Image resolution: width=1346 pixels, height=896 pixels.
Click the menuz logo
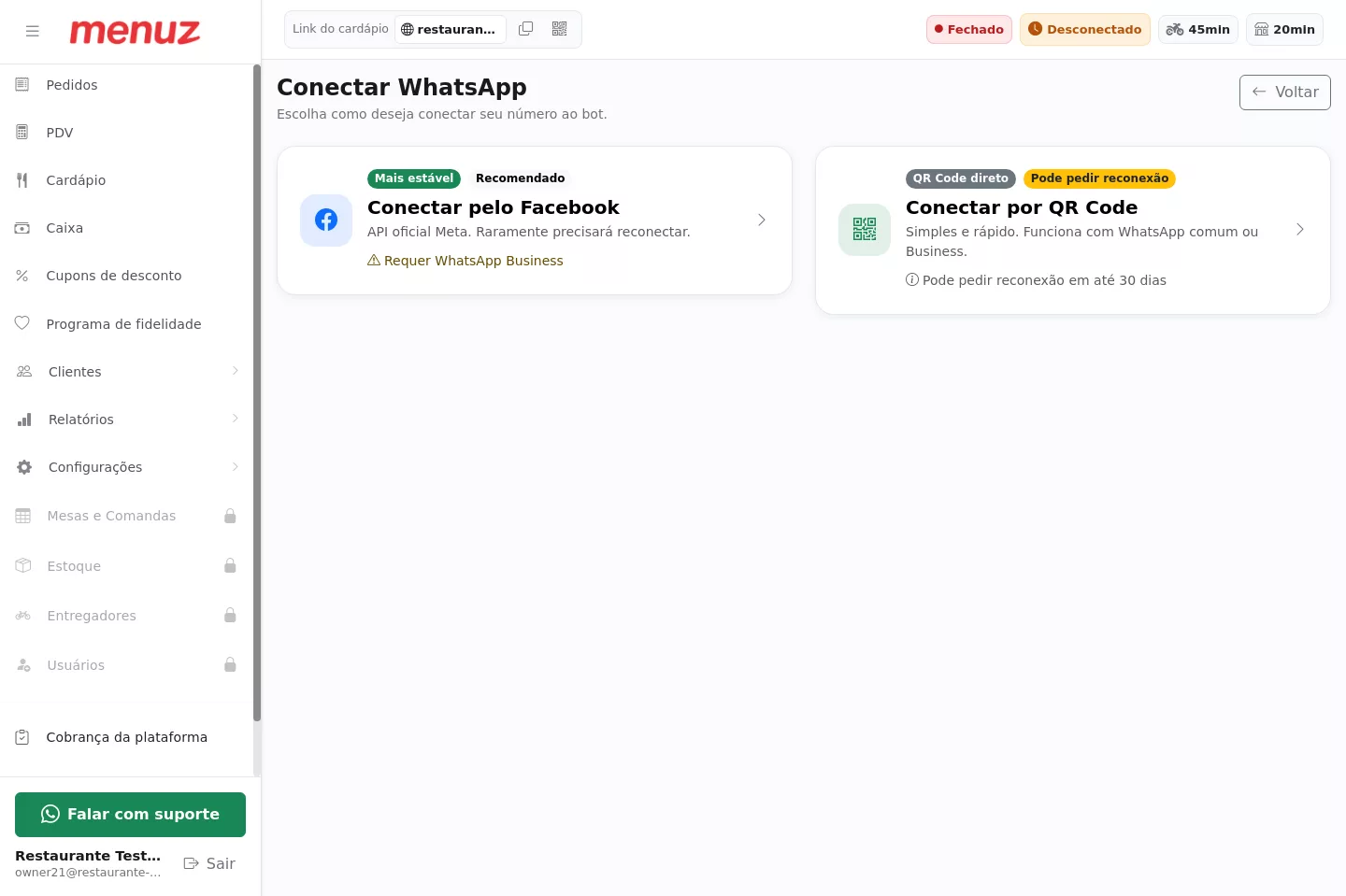click(x=135, y=32)
